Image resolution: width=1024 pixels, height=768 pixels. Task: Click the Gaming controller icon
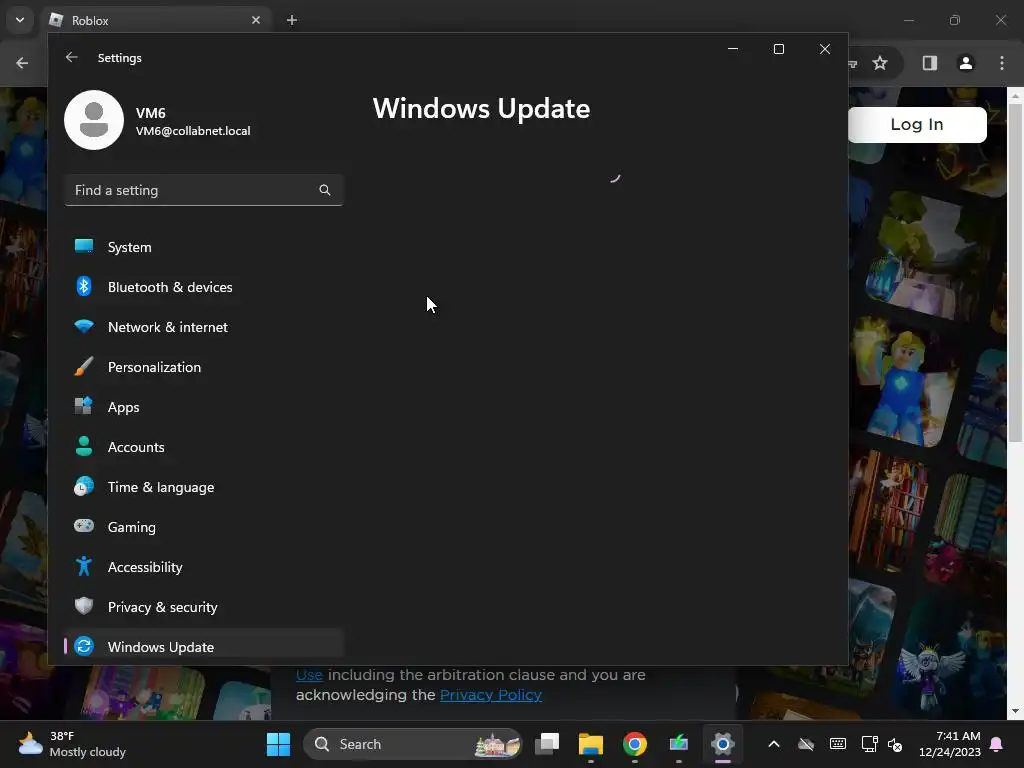click(84, 526)
